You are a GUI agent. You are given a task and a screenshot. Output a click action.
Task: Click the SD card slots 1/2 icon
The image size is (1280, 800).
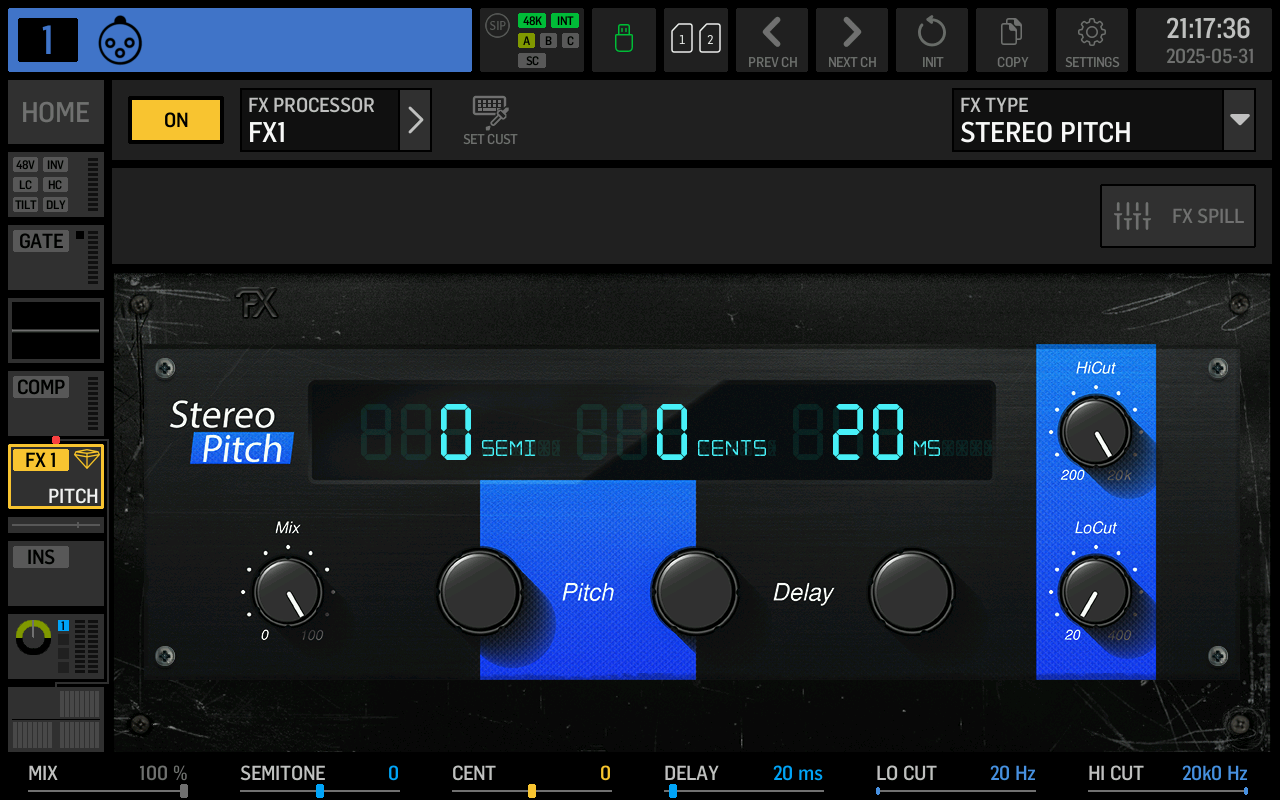click(696, 40)
